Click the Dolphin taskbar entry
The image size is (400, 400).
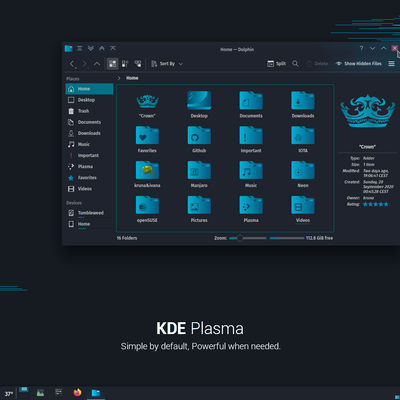[x=96, y=393]
